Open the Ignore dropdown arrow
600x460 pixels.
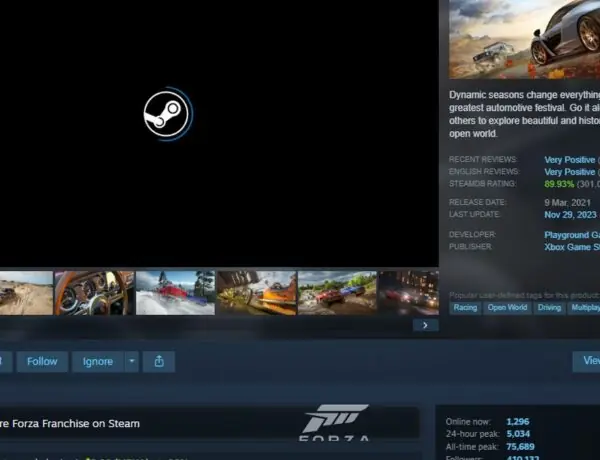(x=132, y=361)
